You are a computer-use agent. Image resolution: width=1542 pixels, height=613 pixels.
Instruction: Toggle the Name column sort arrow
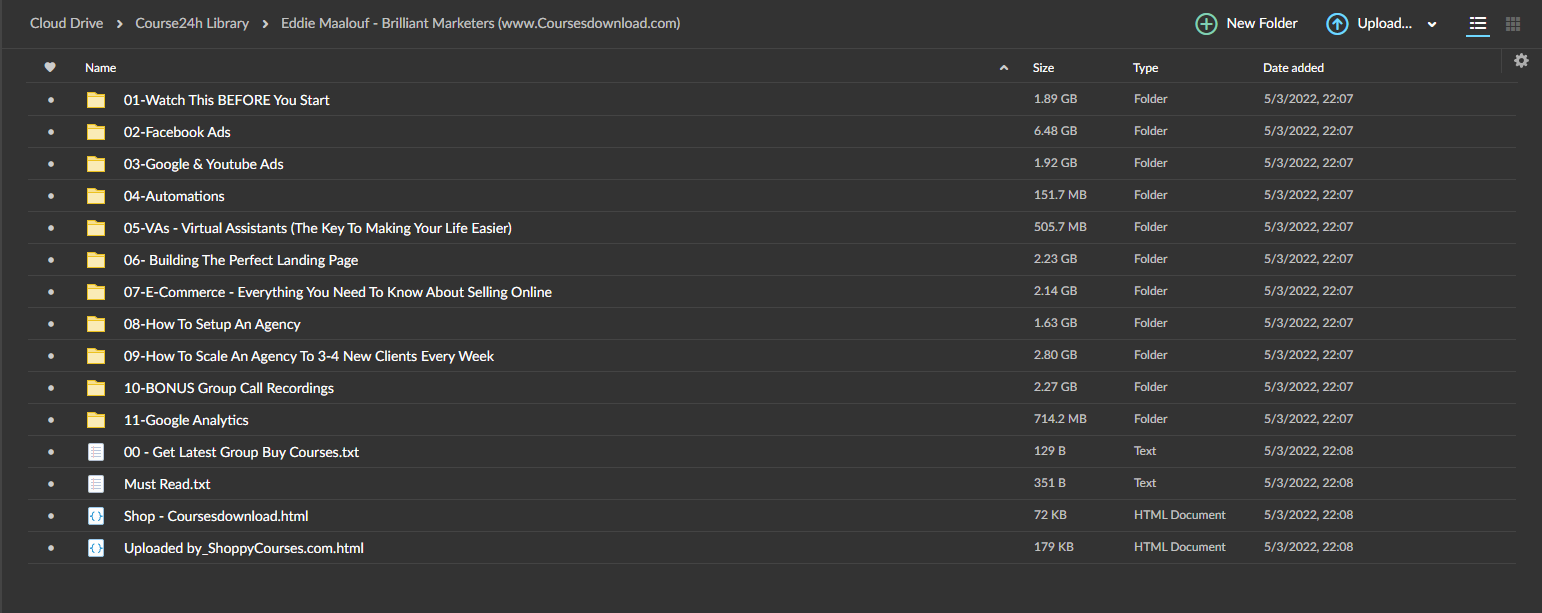[1004, 68]
